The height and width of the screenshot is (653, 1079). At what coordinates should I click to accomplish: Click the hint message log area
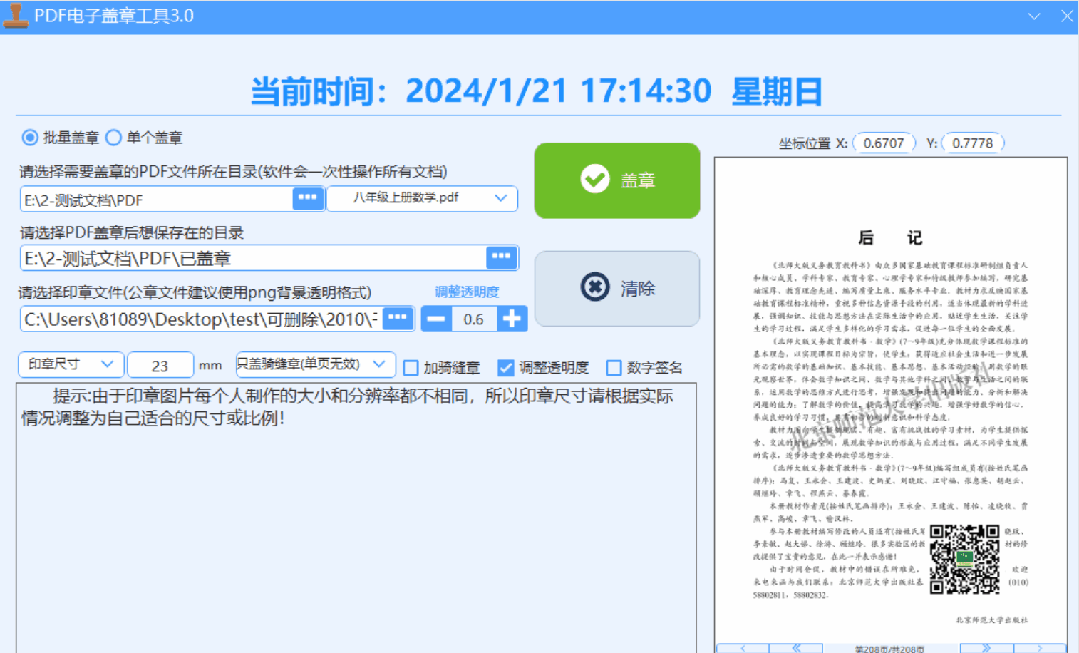pyautogui.click(x=356, y=517)
